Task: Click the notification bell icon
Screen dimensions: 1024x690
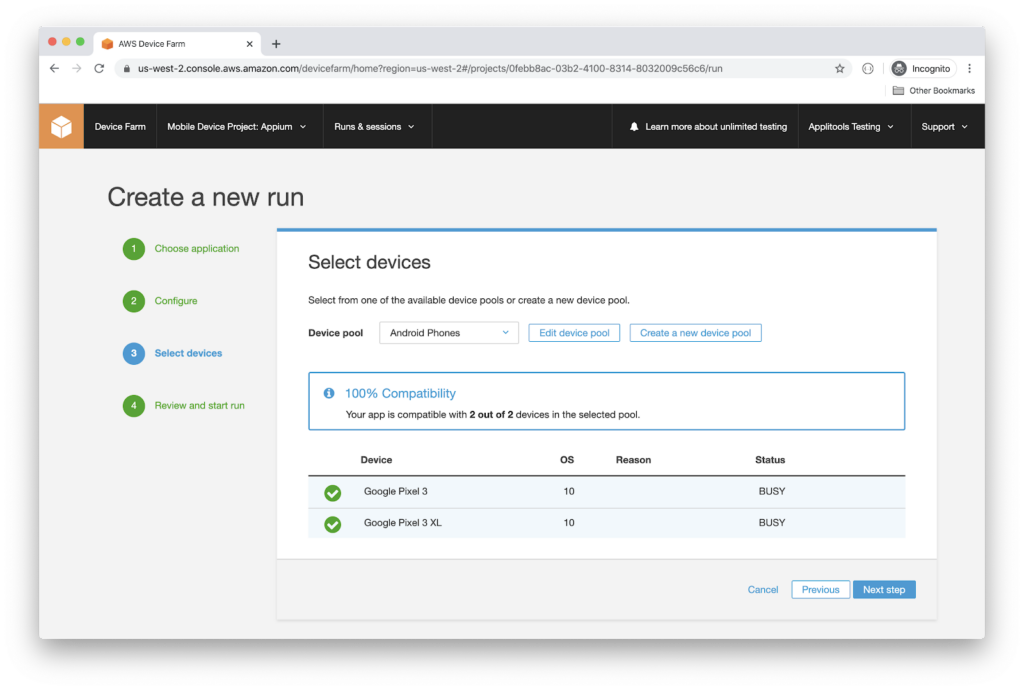Action: coord(634,127)
